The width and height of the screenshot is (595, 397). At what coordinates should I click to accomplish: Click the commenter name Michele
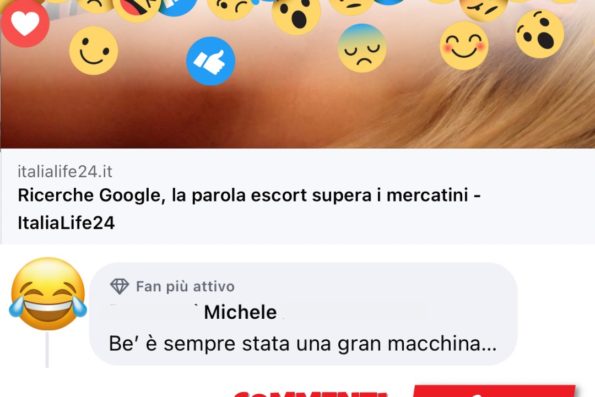pos(240,312)
